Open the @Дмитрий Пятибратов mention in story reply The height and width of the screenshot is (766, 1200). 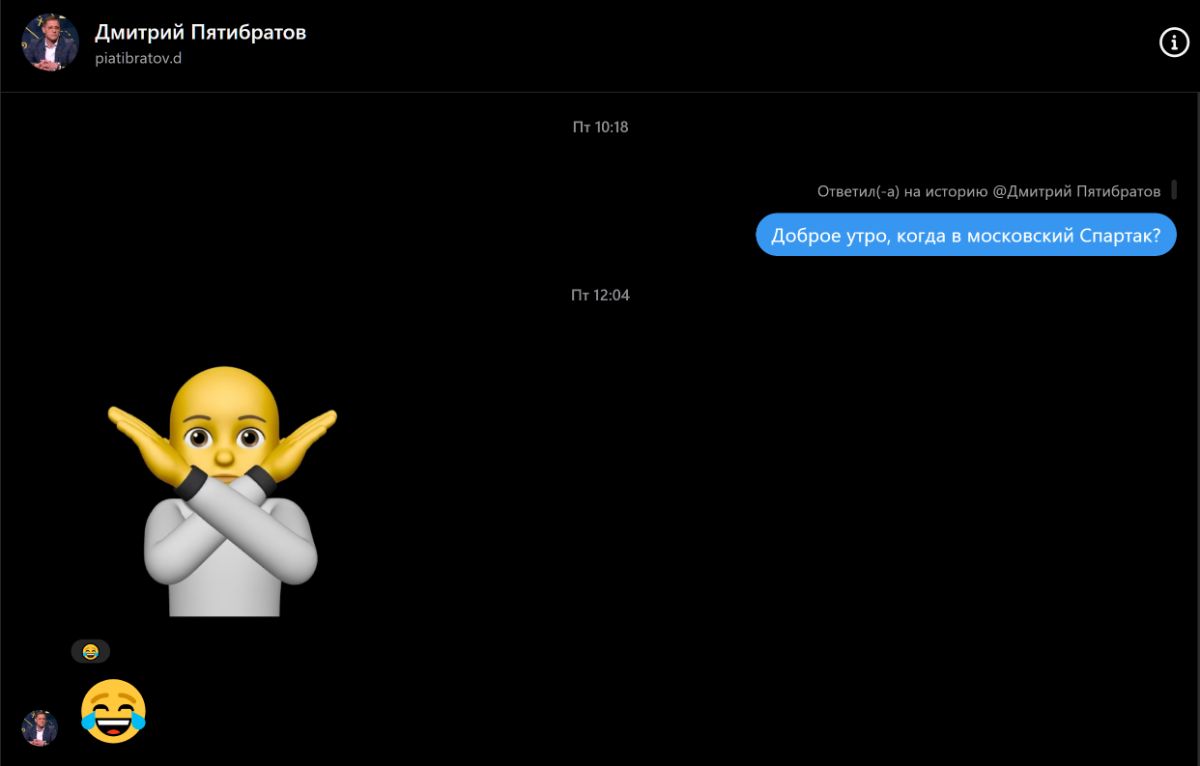coord(1076,191)
